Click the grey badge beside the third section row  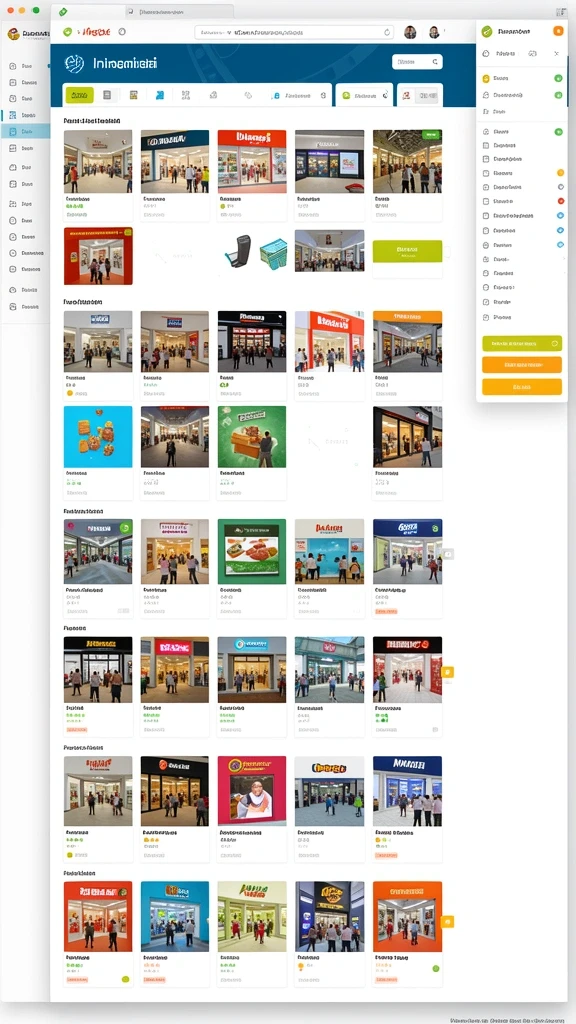[x=449, y=554]
